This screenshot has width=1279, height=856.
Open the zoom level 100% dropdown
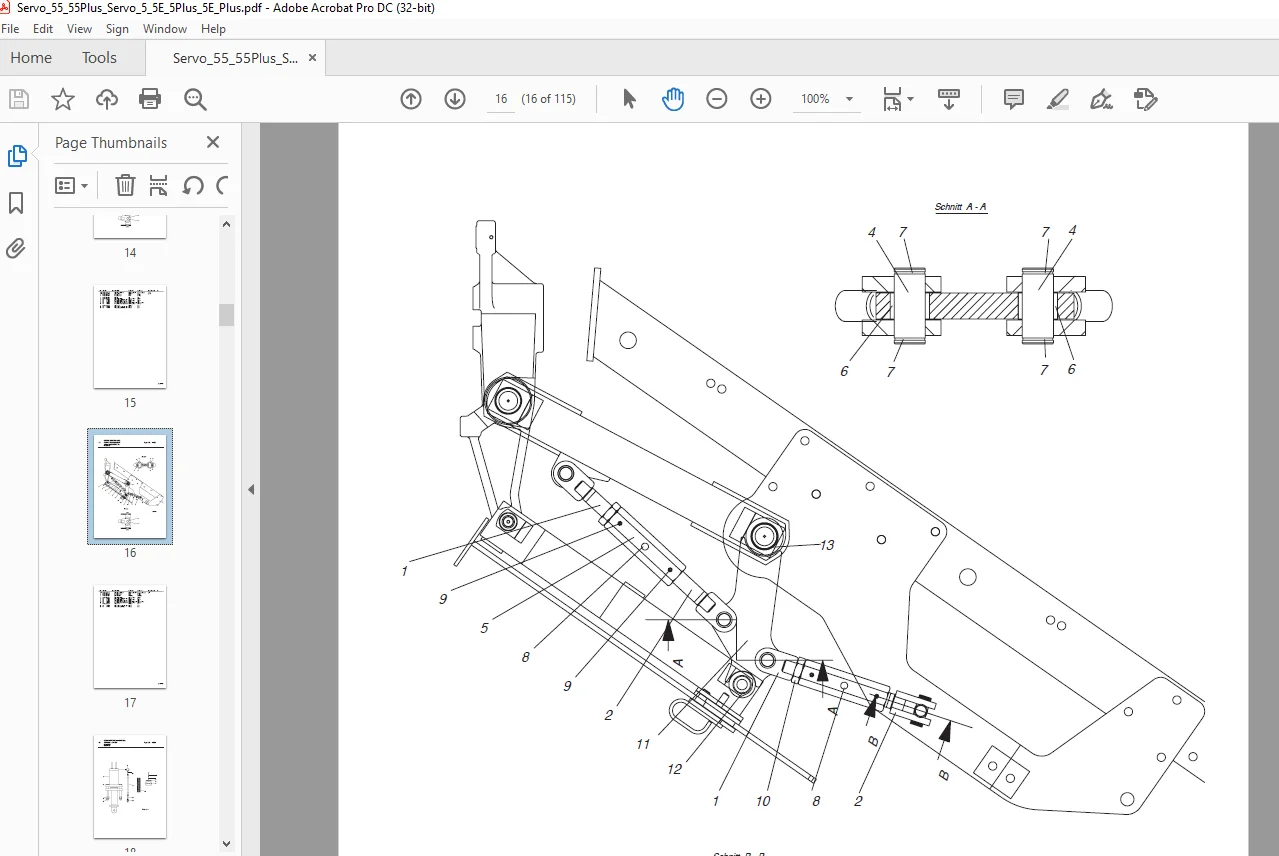(827, 99)
